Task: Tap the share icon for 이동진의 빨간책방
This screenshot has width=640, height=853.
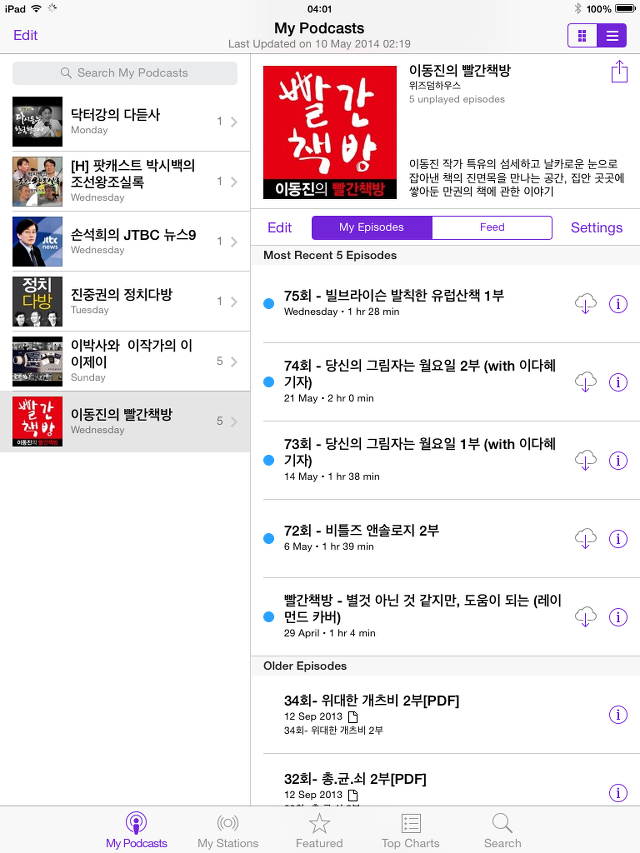Action: pos(619,72)
